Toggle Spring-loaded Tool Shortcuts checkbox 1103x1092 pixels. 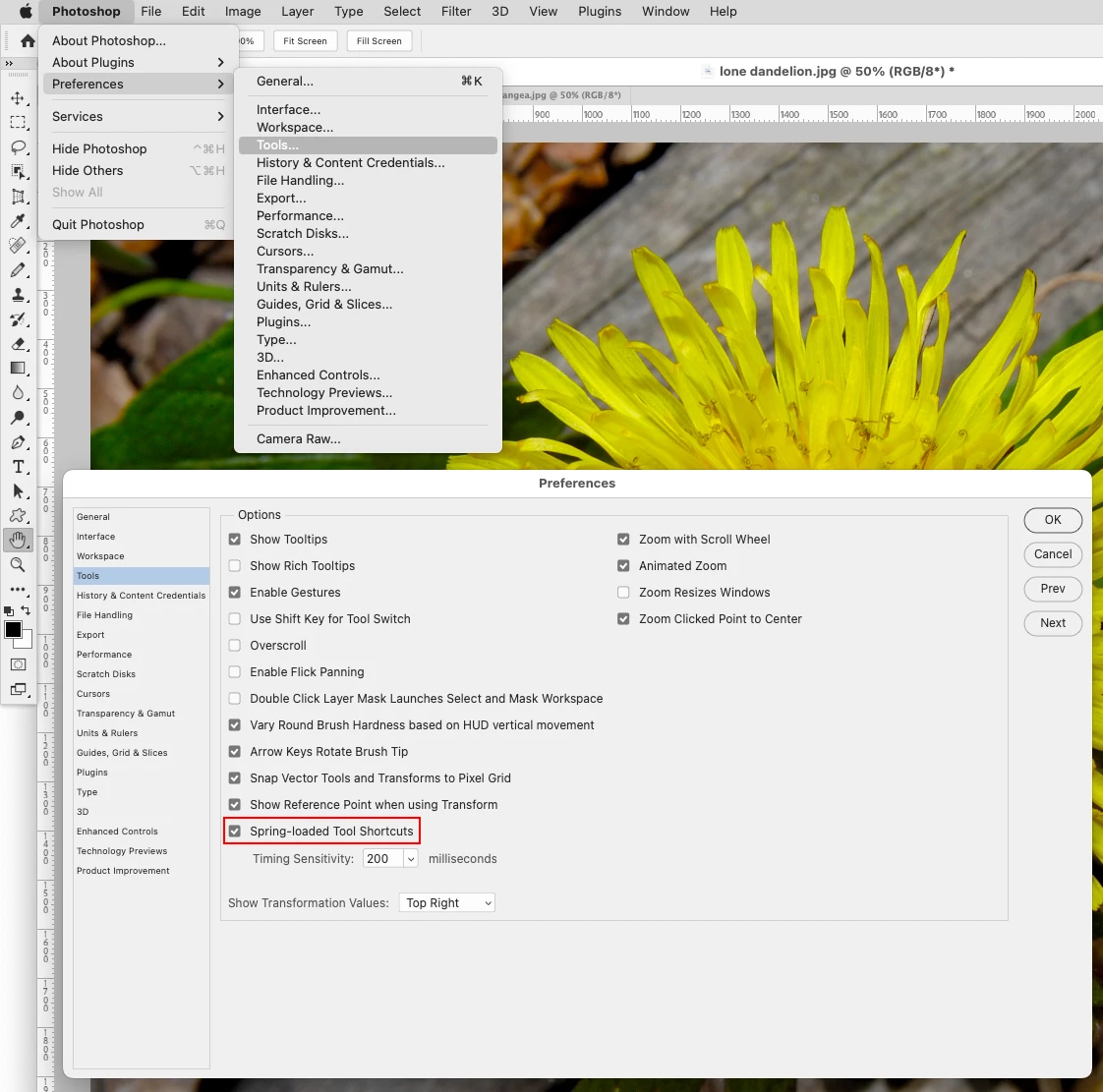pyautogui.click(x=235, y=832)
